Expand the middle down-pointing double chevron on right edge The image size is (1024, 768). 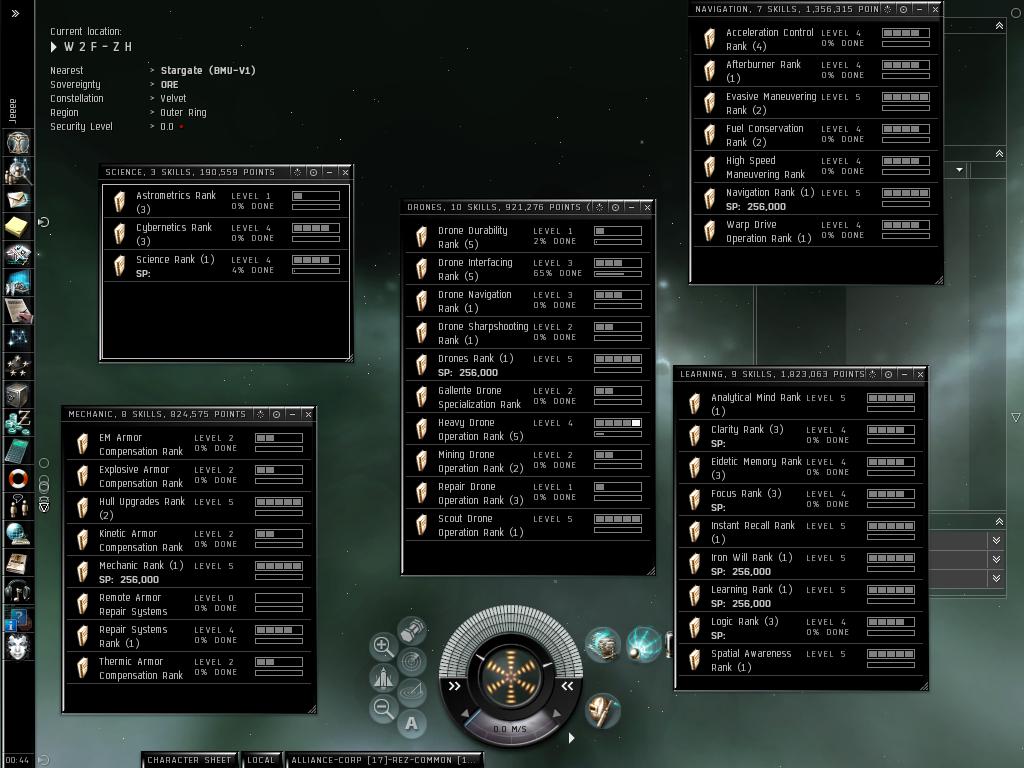(997, 559)
